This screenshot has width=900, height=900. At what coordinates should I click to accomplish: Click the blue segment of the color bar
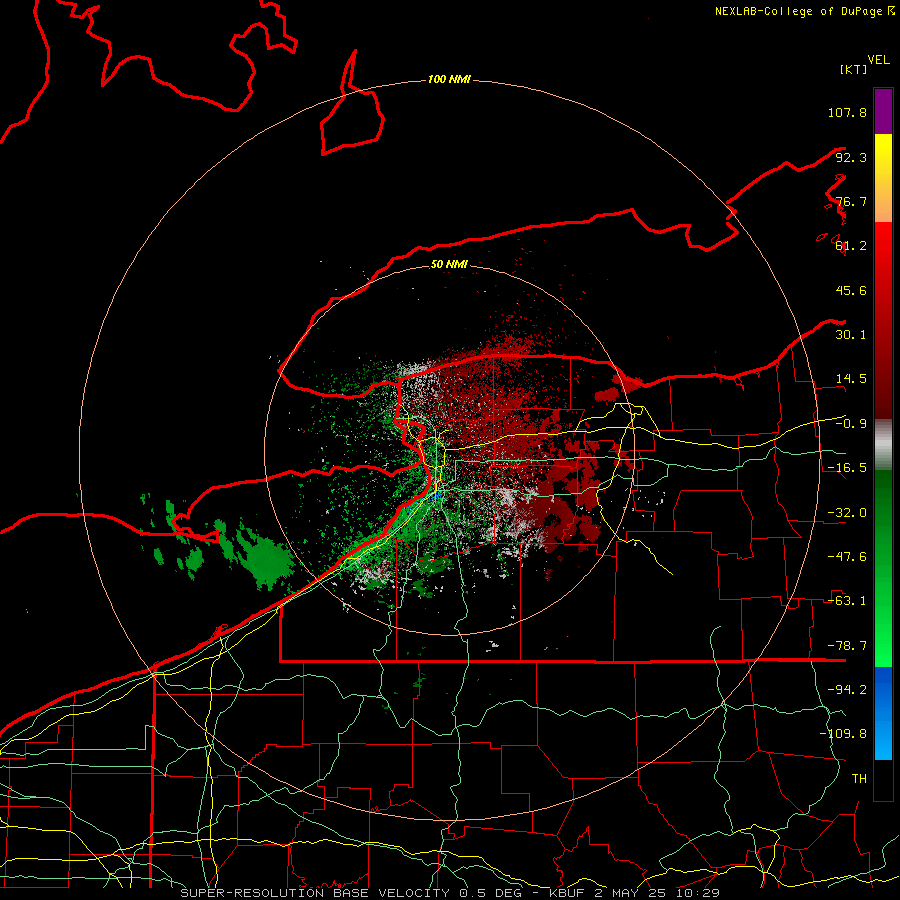click(883, 713)
